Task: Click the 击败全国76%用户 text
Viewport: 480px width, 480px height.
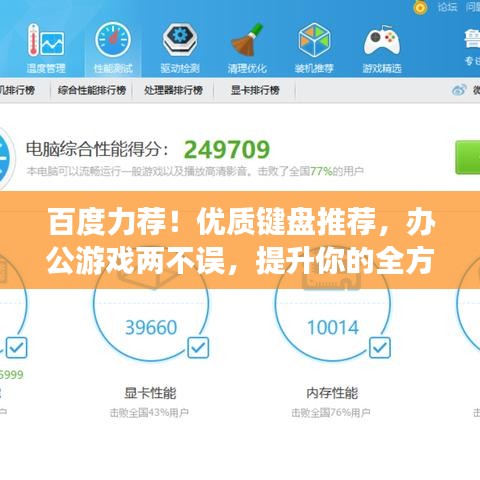Action: [331, 413]
